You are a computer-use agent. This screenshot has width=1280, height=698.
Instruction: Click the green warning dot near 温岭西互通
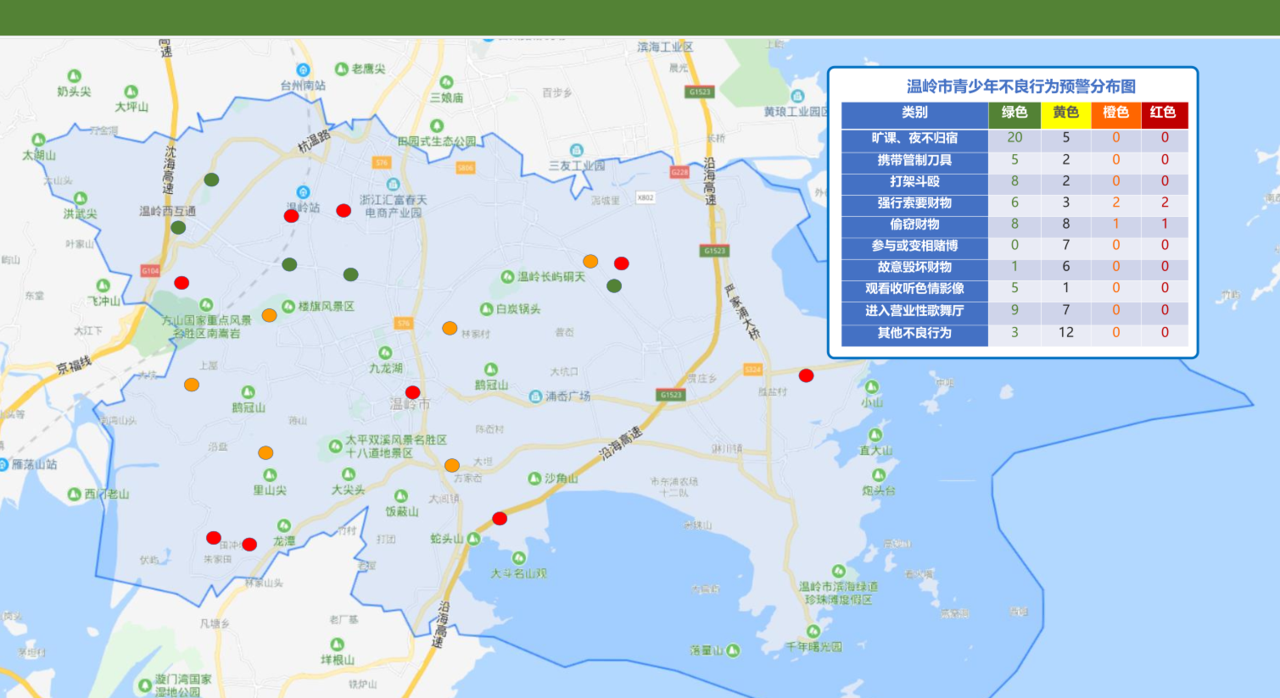pyautogui.click(x=178, y=227)
